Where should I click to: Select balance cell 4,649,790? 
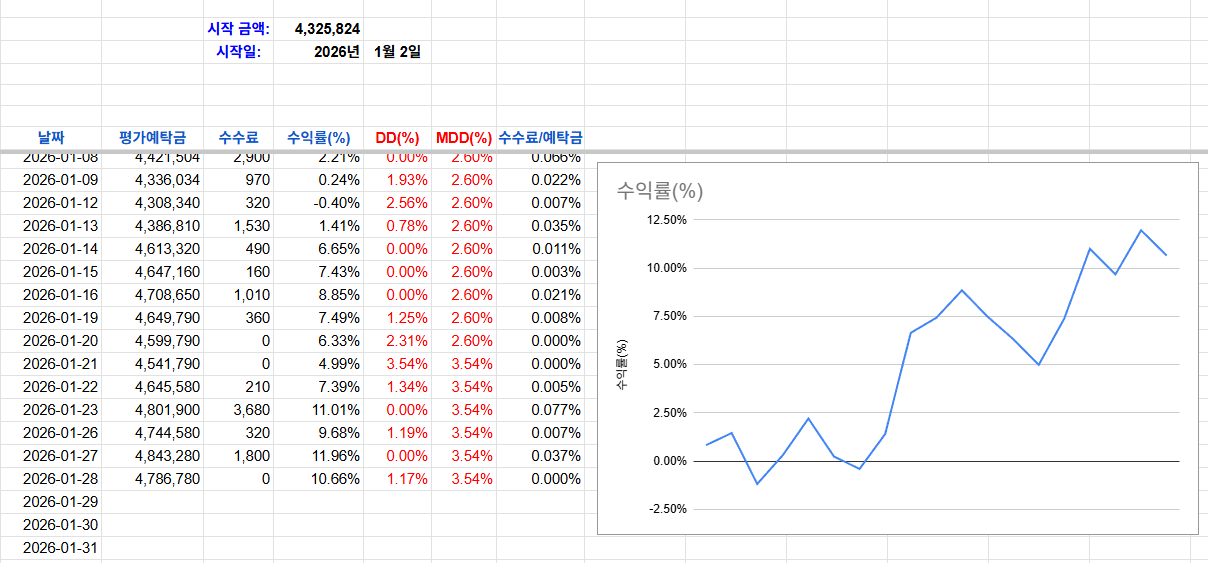pos(152,318)
